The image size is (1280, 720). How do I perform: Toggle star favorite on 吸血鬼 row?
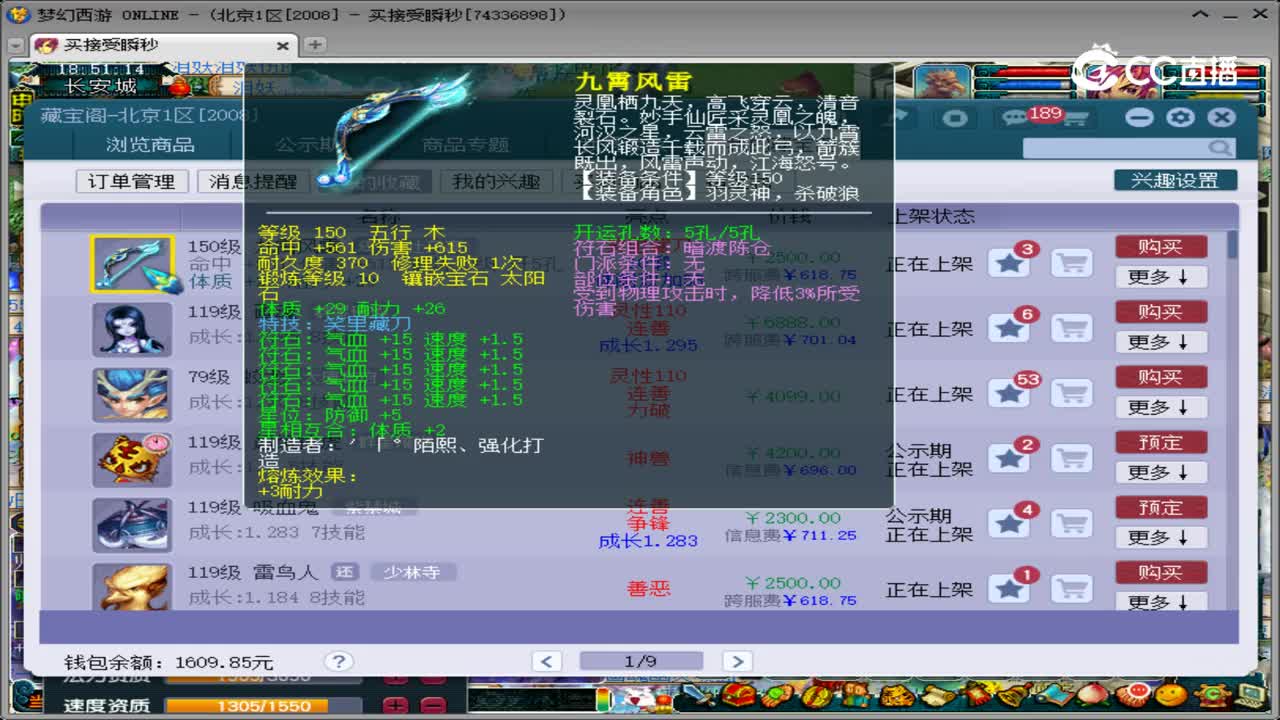coord(1009,523)
